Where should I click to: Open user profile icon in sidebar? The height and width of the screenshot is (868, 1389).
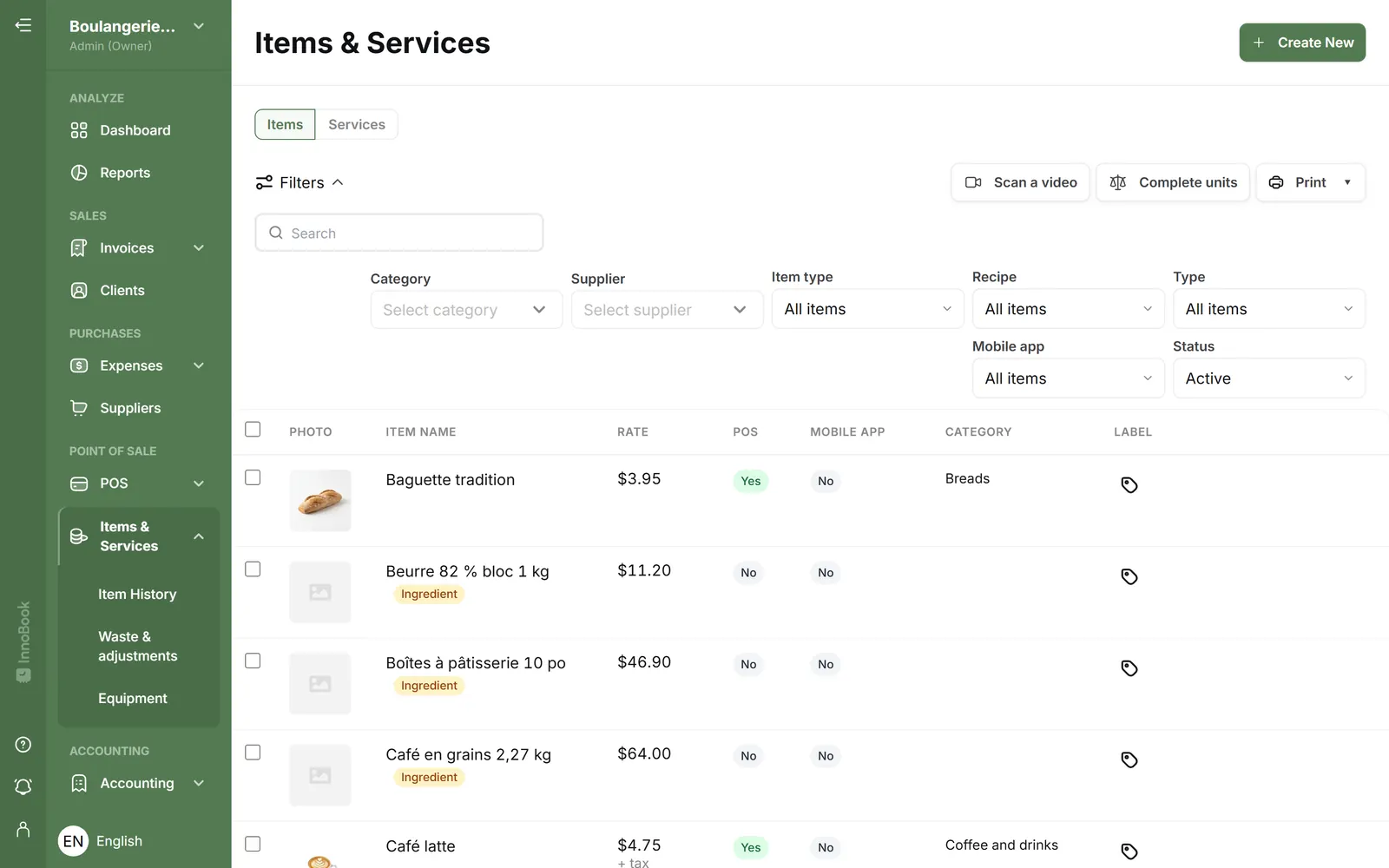(23, 829)
